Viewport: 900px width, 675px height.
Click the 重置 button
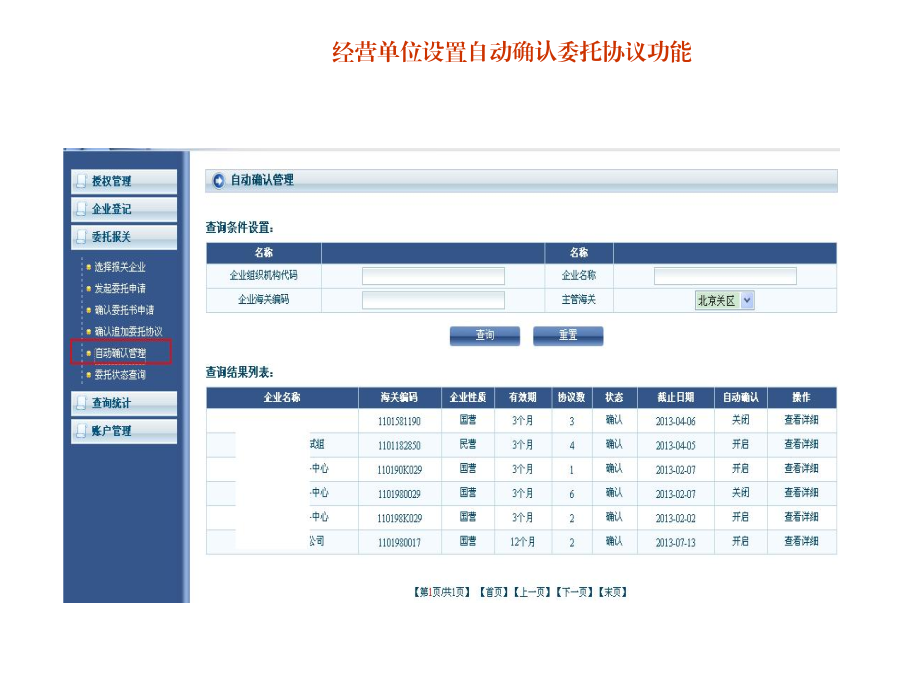point(568,336)
